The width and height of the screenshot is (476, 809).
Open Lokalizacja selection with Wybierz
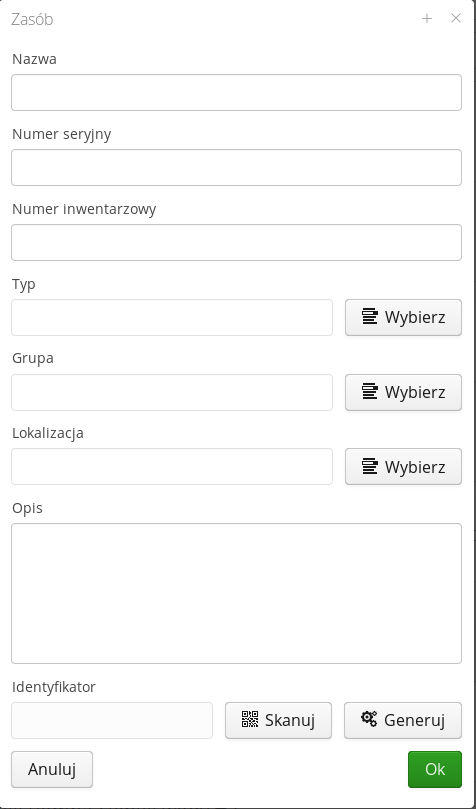pos(403,466)
